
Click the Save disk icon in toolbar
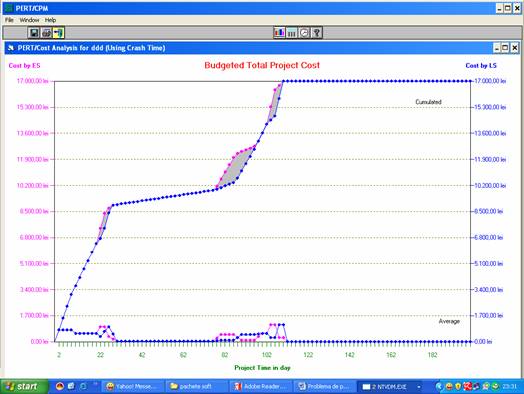pyautogui.click(x=33, y=33)
